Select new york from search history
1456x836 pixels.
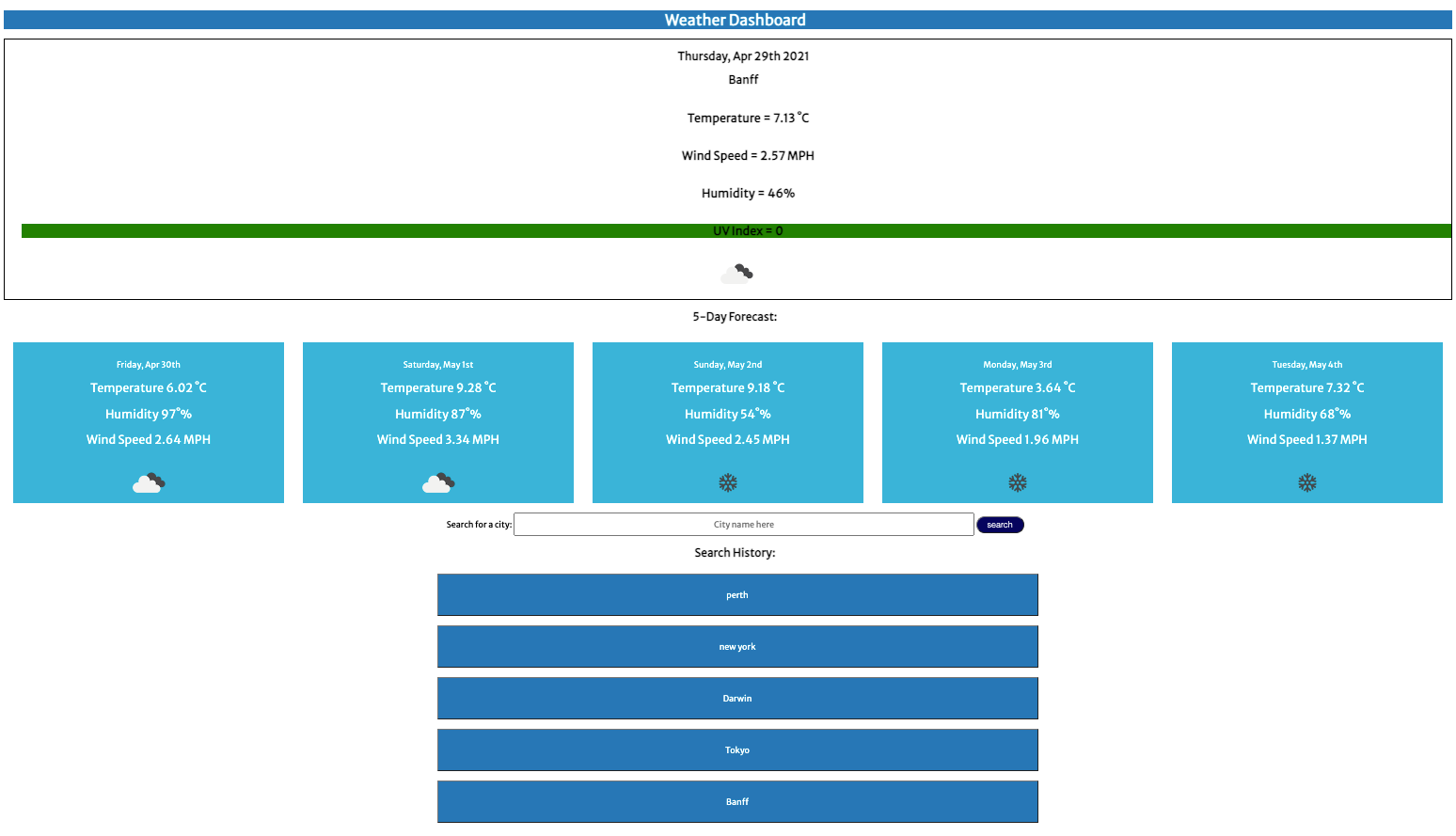pos(737,647)
